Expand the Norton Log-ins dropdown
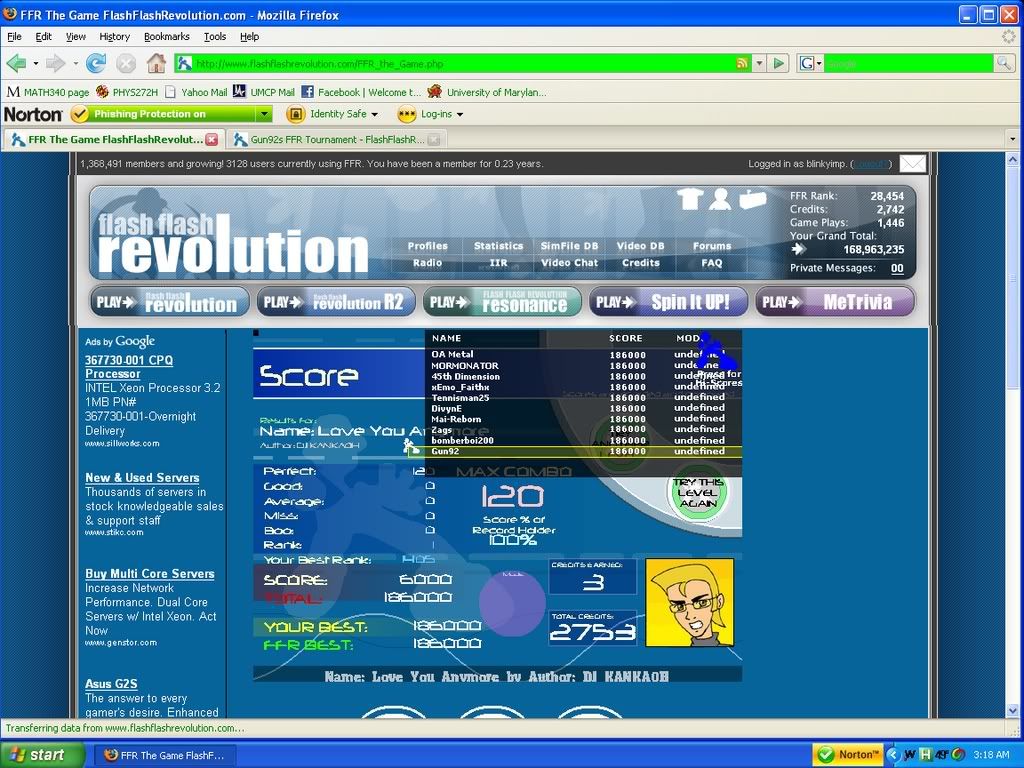Image resolution: width=1024 pixels, height=768 pixels. pos(459,114)
